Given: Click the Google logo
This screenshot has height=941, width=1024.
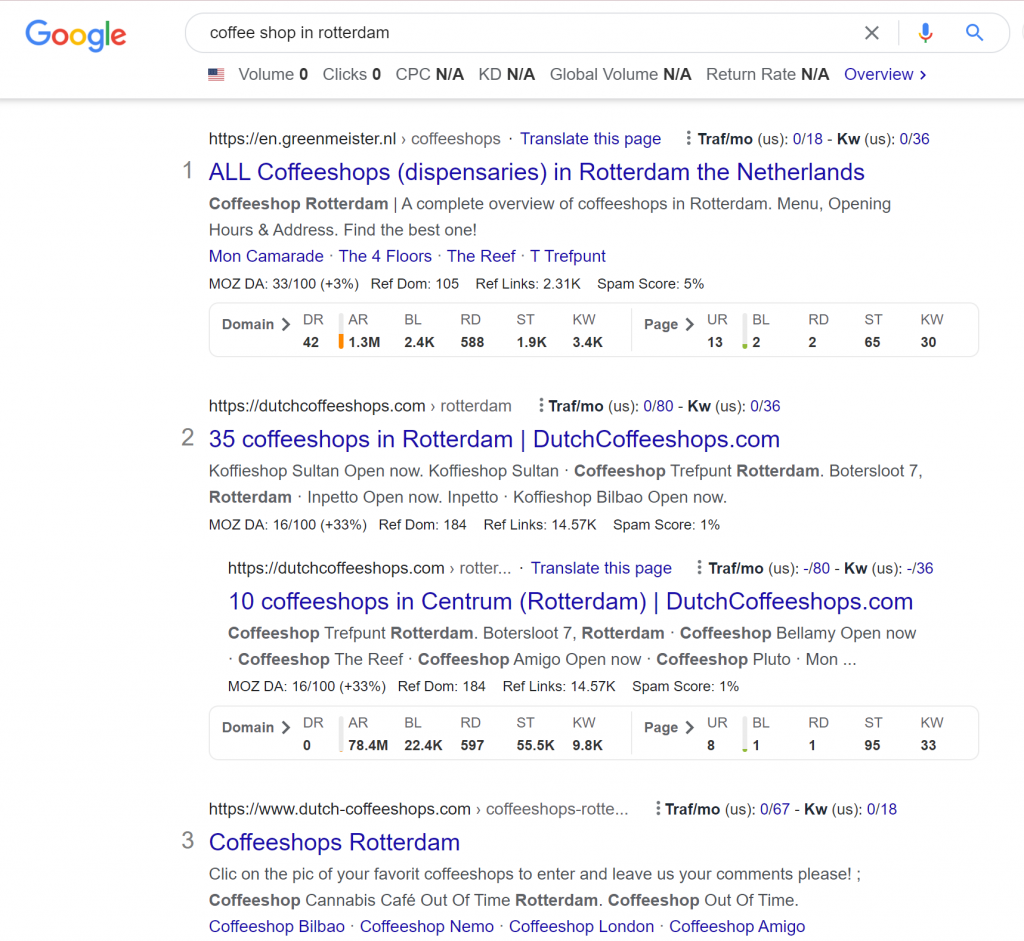Looking at the screenshot, I should 76,35.
